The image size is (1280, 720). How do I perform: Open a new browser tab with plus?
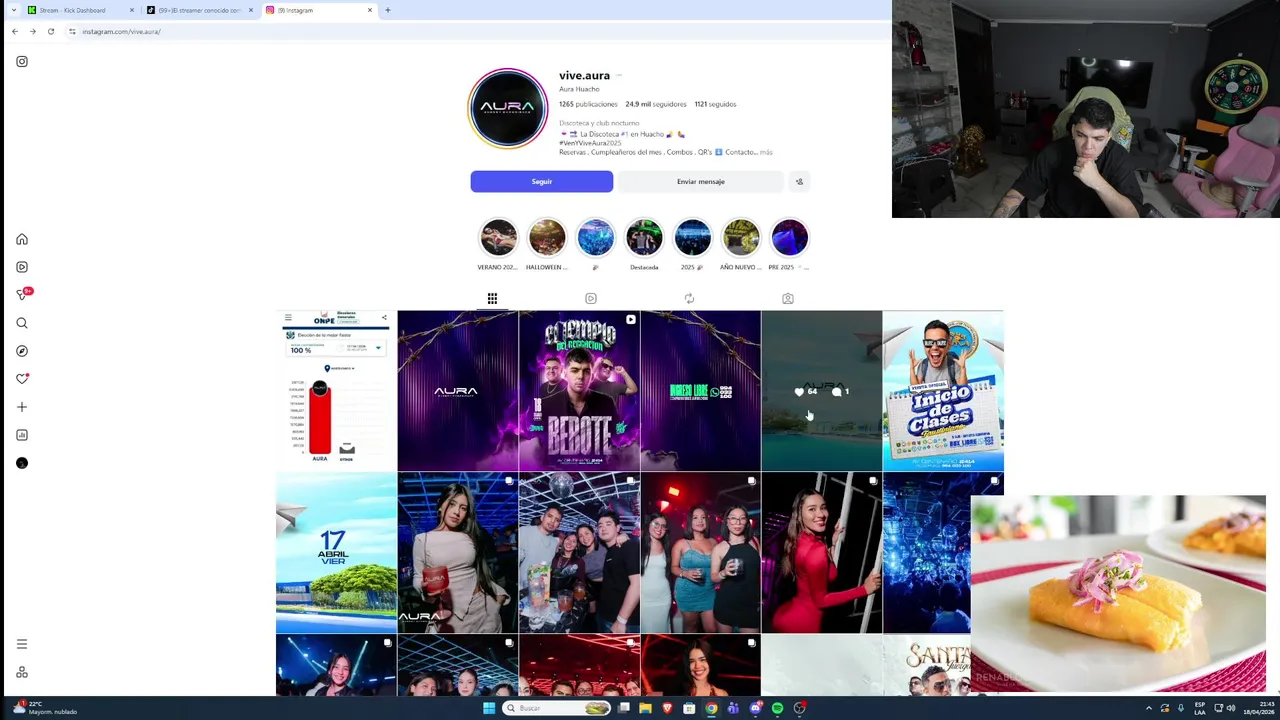click(388, 10)
